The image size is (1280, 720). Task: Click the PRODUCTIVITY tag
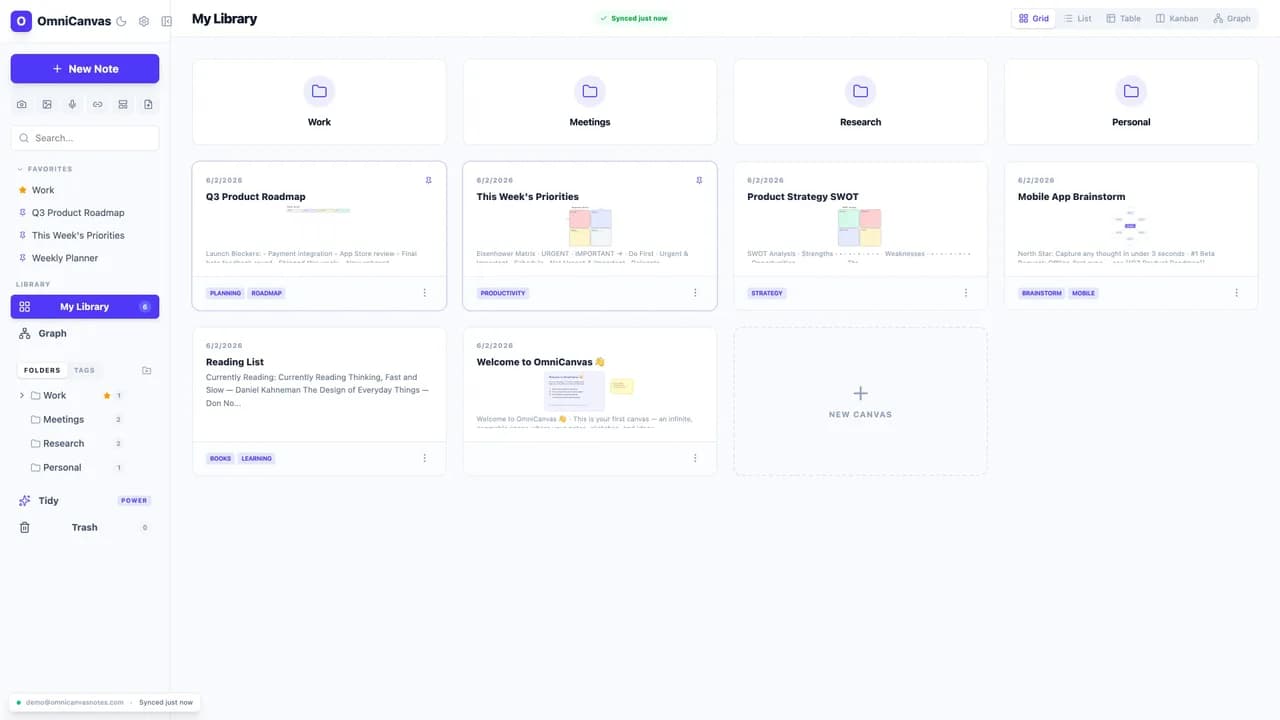tap(503, 293)
